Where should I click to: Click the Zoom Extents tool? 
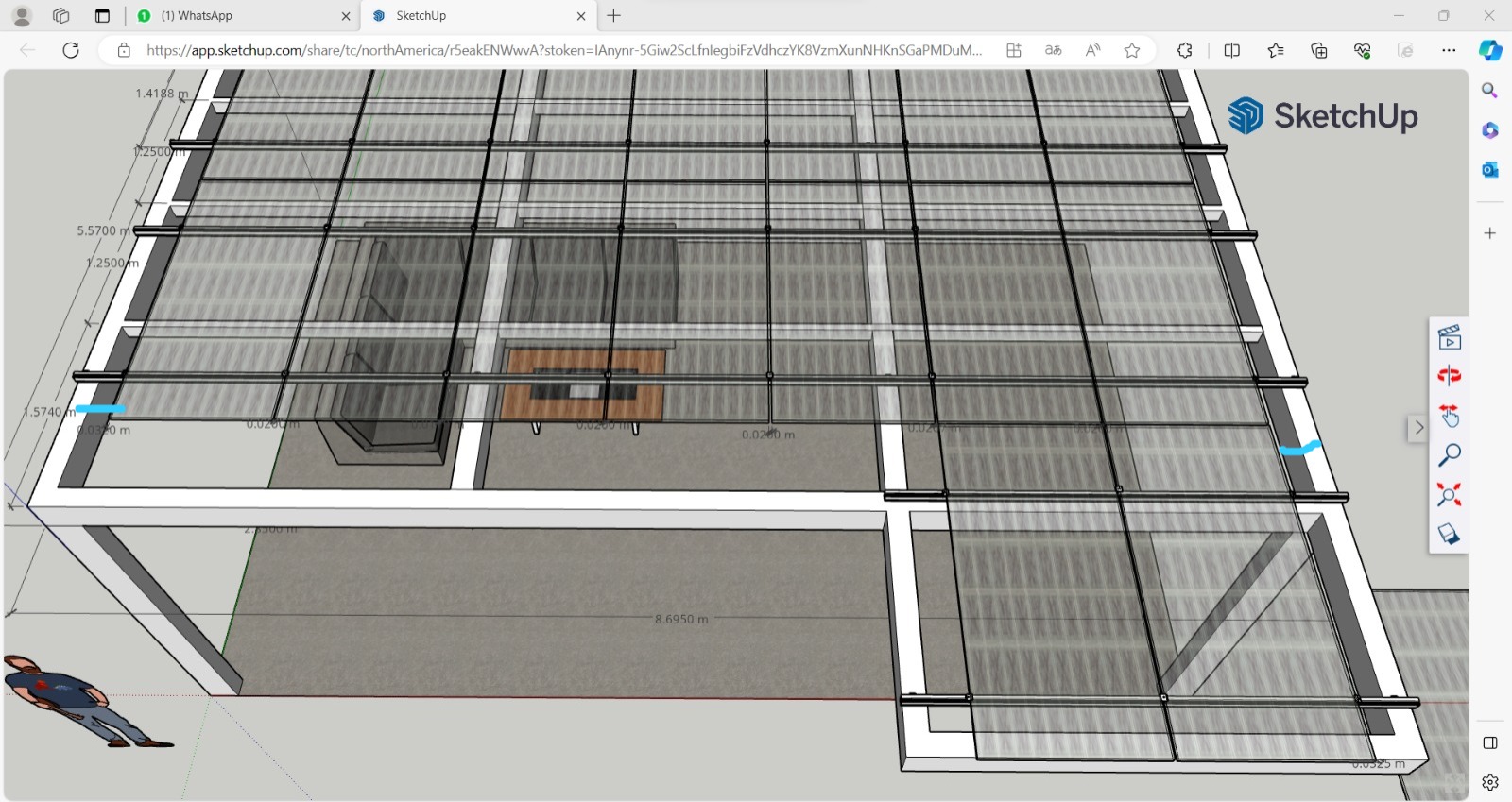[1449, 495]
